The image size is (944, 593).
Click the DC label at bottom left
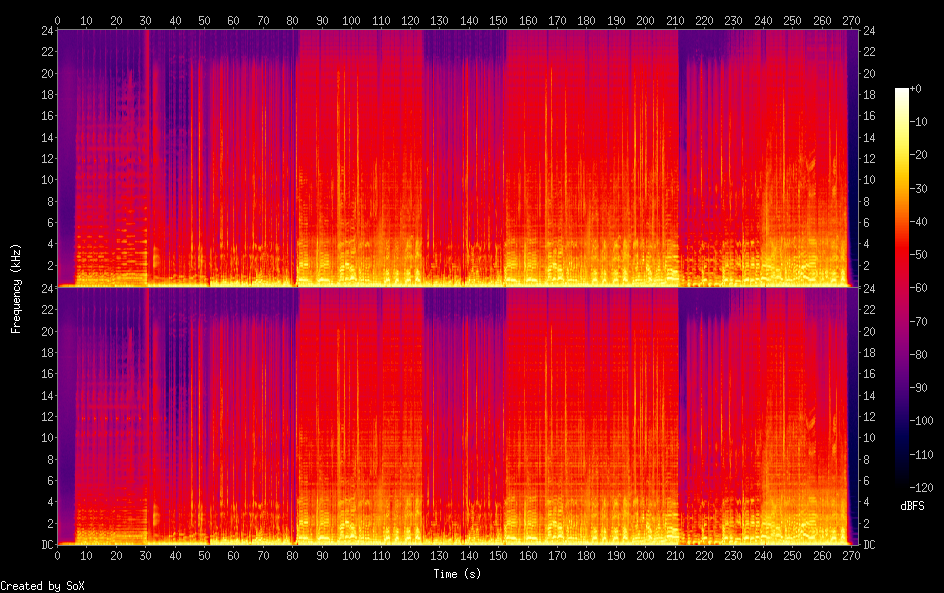(x=48, y=544)
